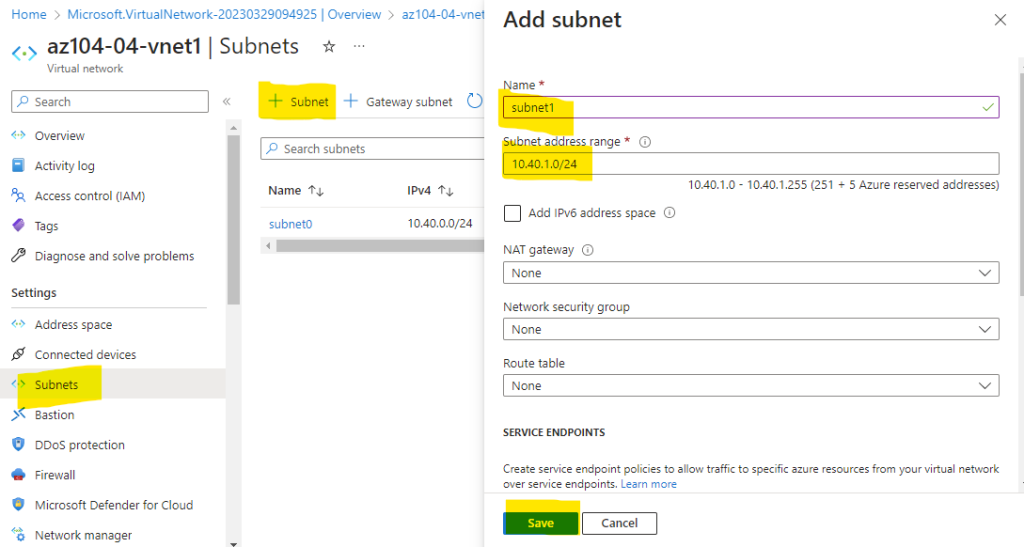The height and width of the screenshot is (547, 1024).
Task: Click the Name field containing subnet1
Action: tap(751, 107)
